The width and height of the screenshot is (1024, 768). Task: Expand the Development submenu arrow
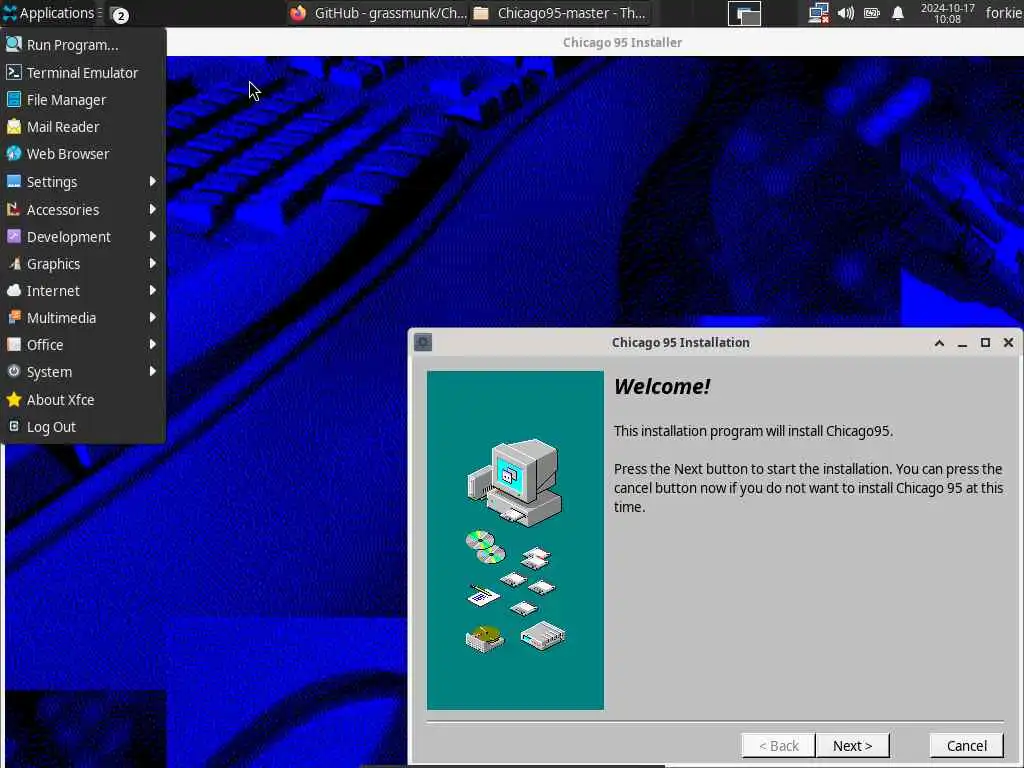pyautogui.click(x=152, y=236)
